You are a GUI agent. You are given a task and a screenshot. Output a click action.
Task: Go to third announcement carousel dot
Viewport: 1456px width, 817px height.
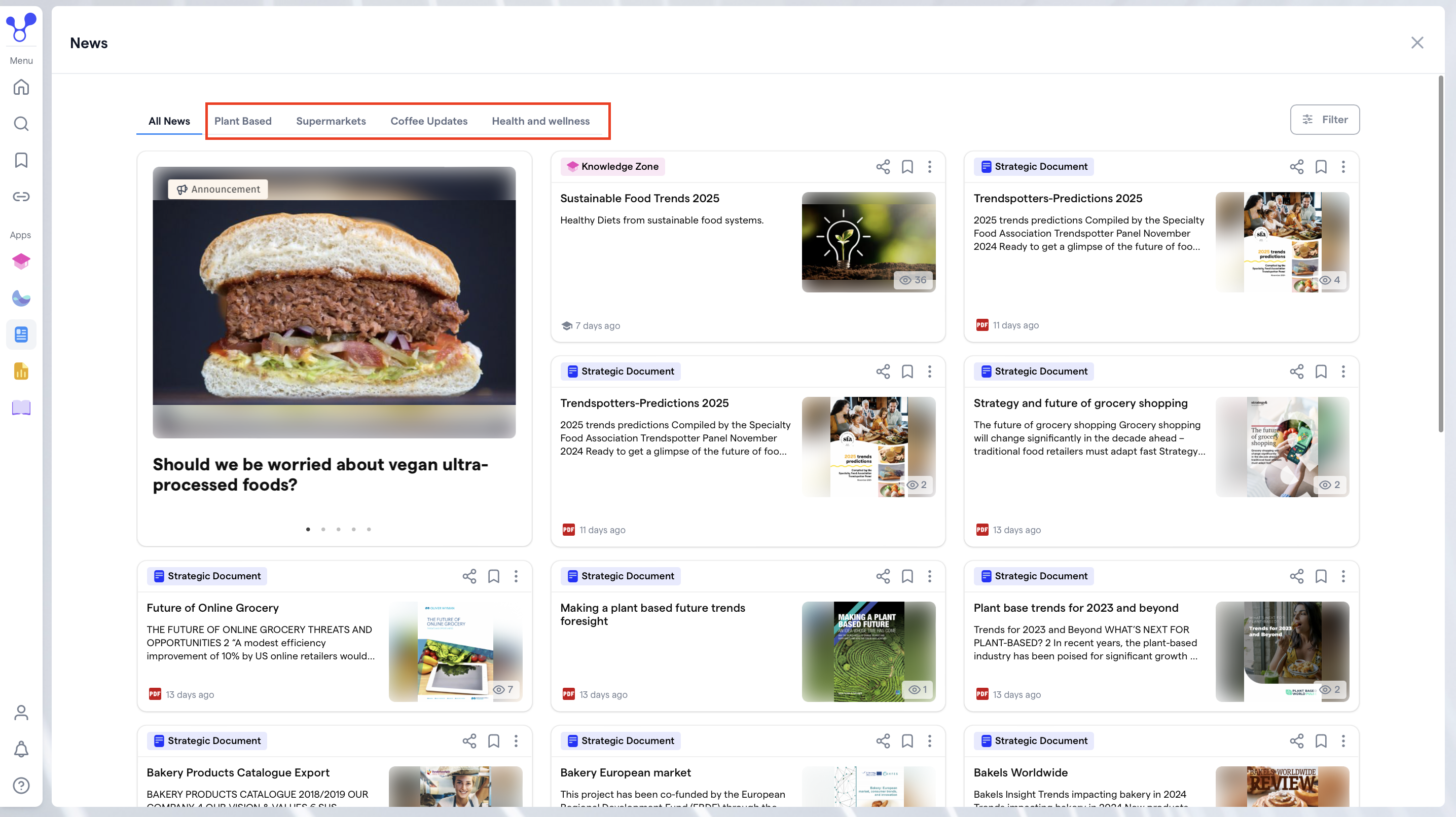[339, 530]
